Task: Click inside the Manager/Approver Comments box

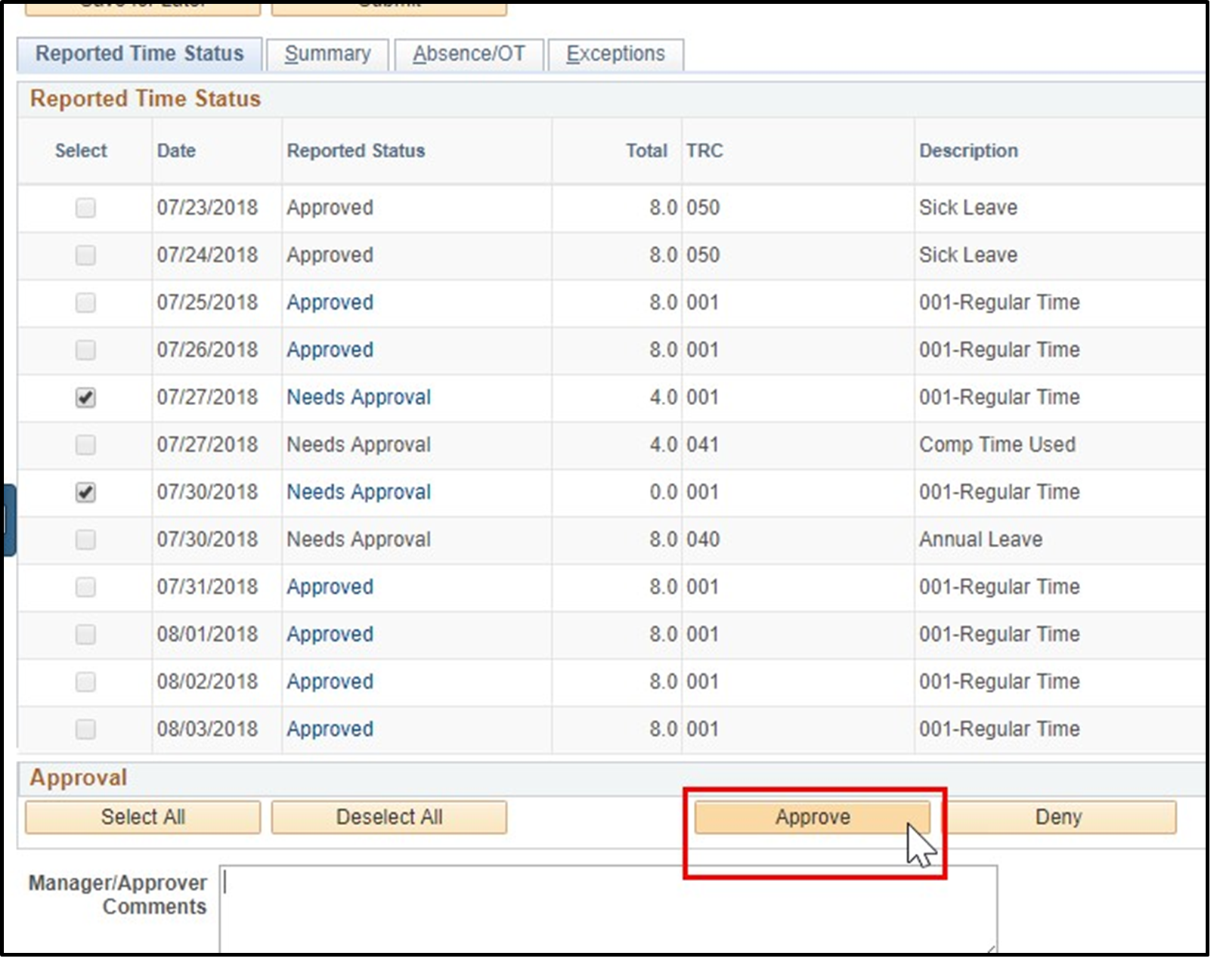Action: coord(605,907)
